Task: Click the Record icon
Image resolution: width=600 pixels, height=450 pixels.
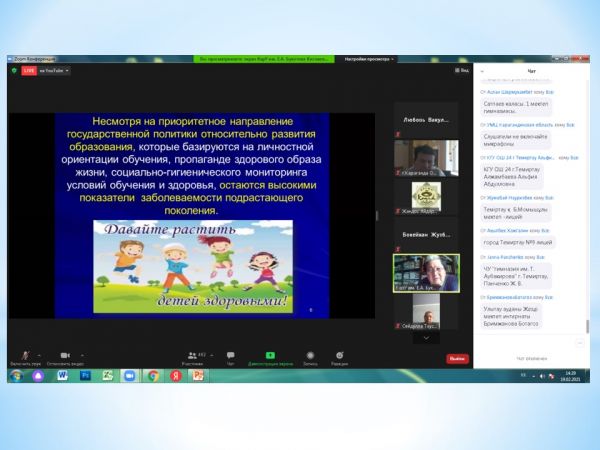Action: coord(310,355)
